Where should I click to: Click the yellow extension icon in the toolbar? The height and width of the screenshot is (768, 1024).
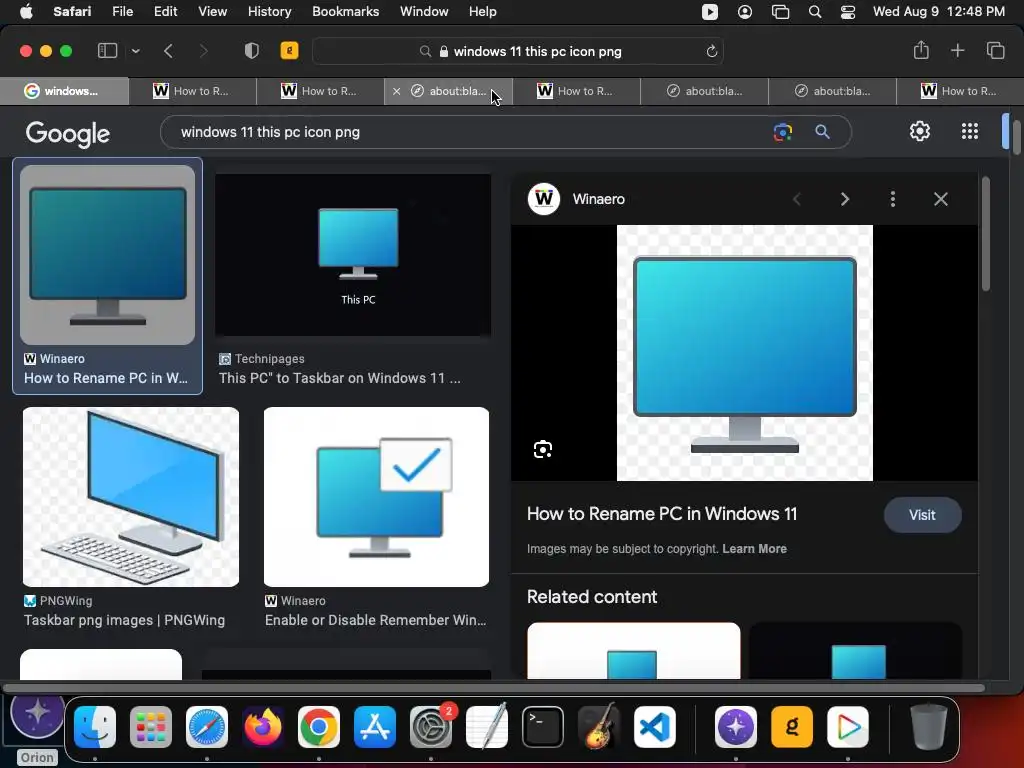(x=289, y=50)
